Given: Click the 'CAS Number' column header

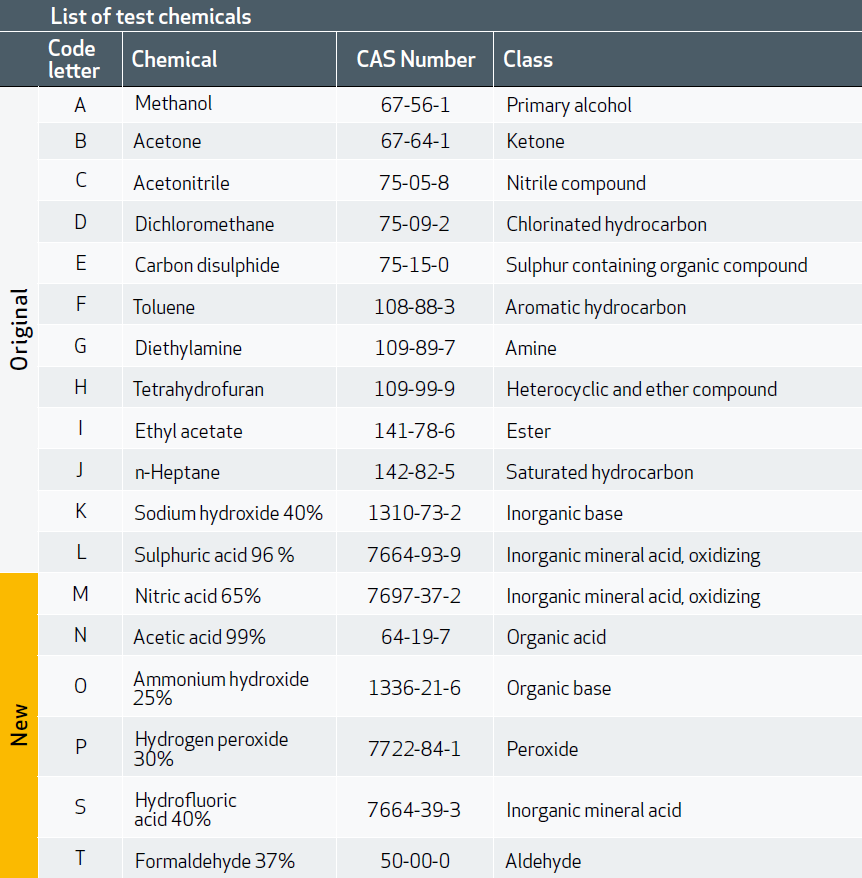Looking at the screenshot, I should pyautogui.click(x=415, y=59).
